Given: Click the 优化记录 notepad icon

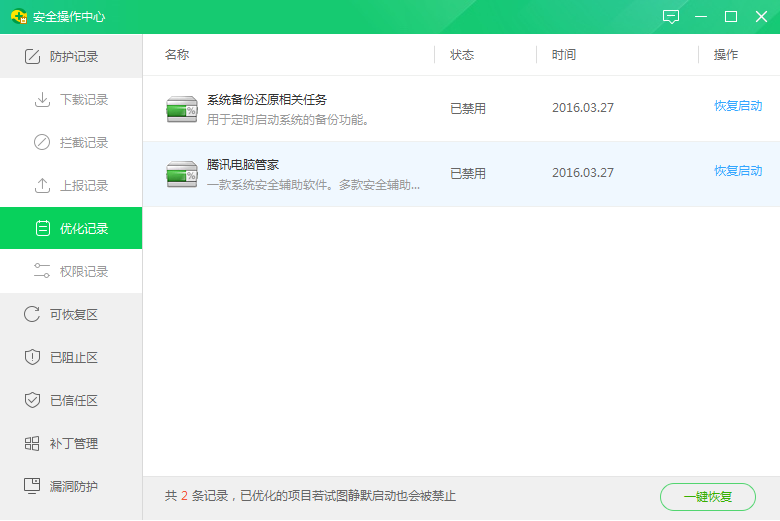Looking at the screenshot, I should (x=43, y=228).
